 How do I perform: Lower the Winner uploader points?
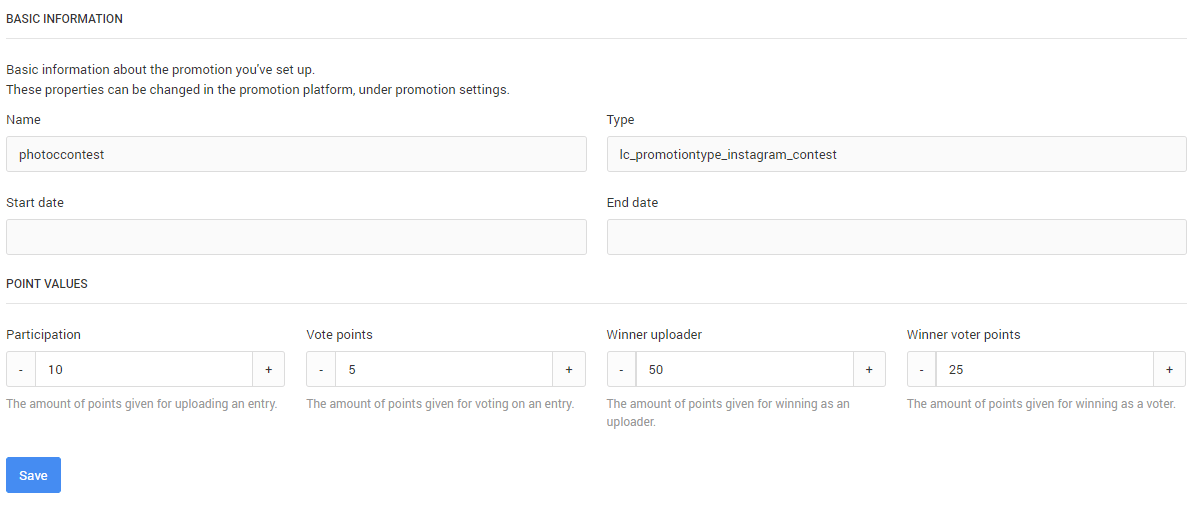click(x=621, y=369)
